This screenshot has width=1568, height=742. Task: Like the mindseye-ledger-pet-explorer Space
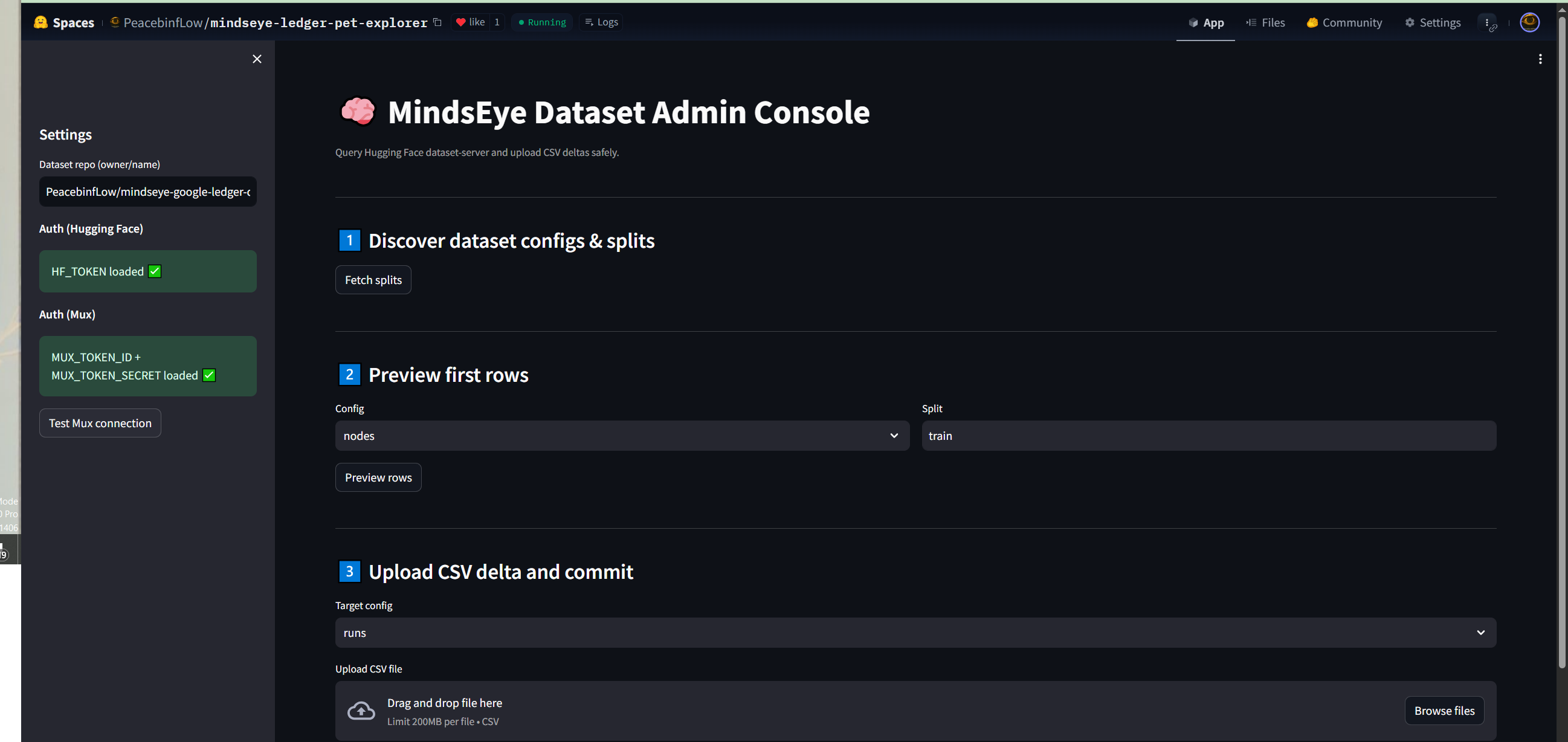tap(470, 22)
